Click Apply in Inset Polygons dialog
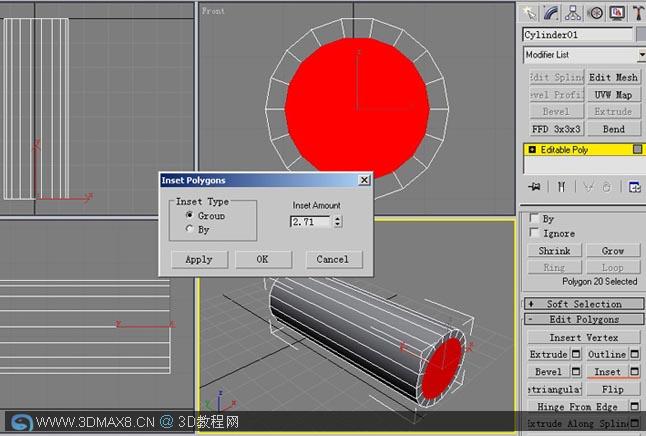 (199, 260)
